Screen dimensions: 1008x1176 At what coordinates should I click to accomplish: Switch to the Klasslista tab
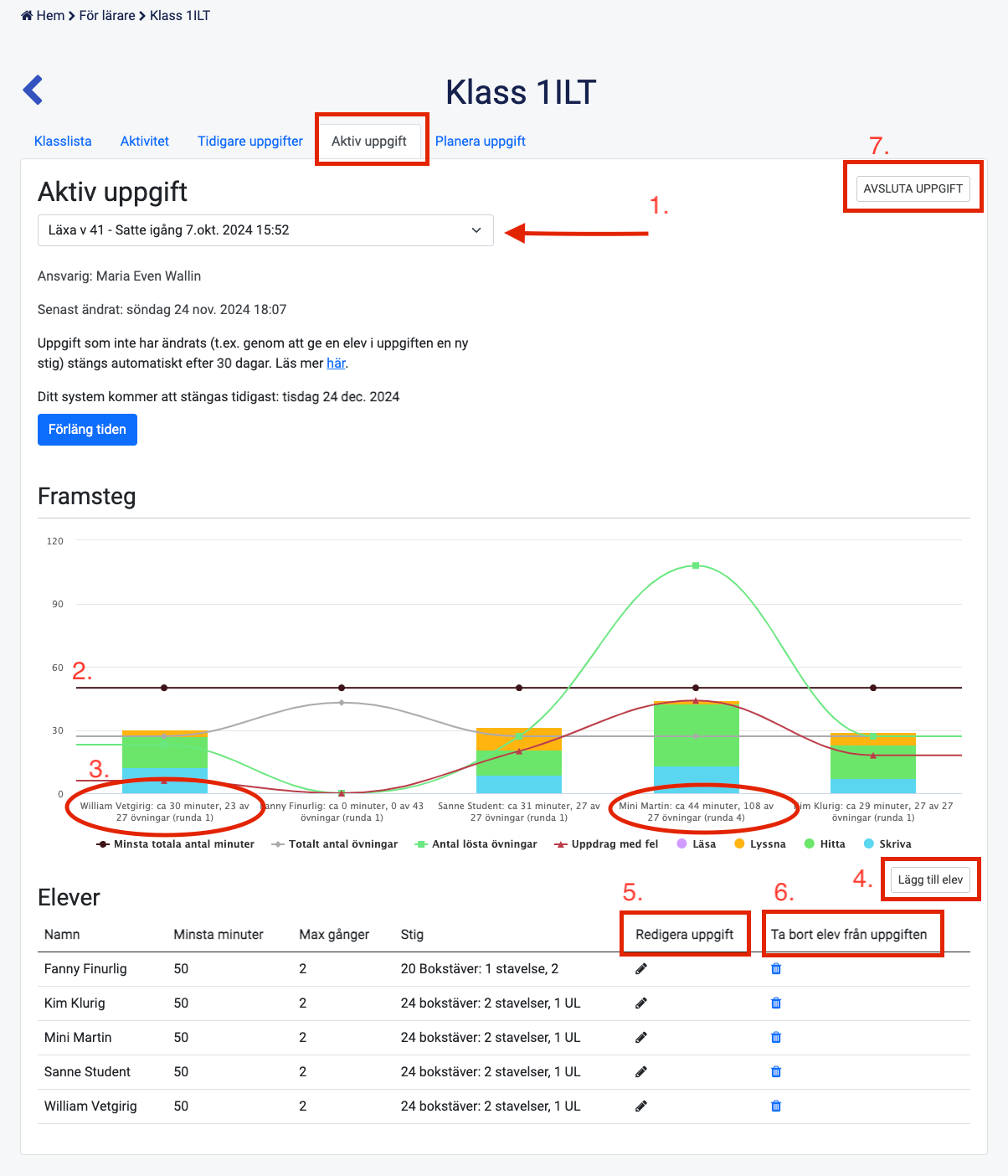click(63, 142)
